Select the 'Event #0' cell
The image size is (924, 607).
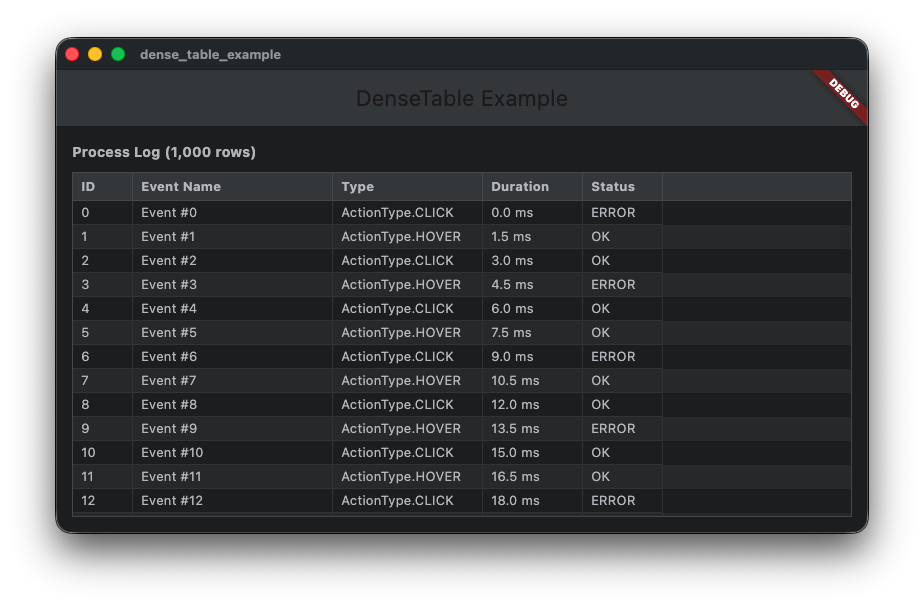[x=232, y=213]
